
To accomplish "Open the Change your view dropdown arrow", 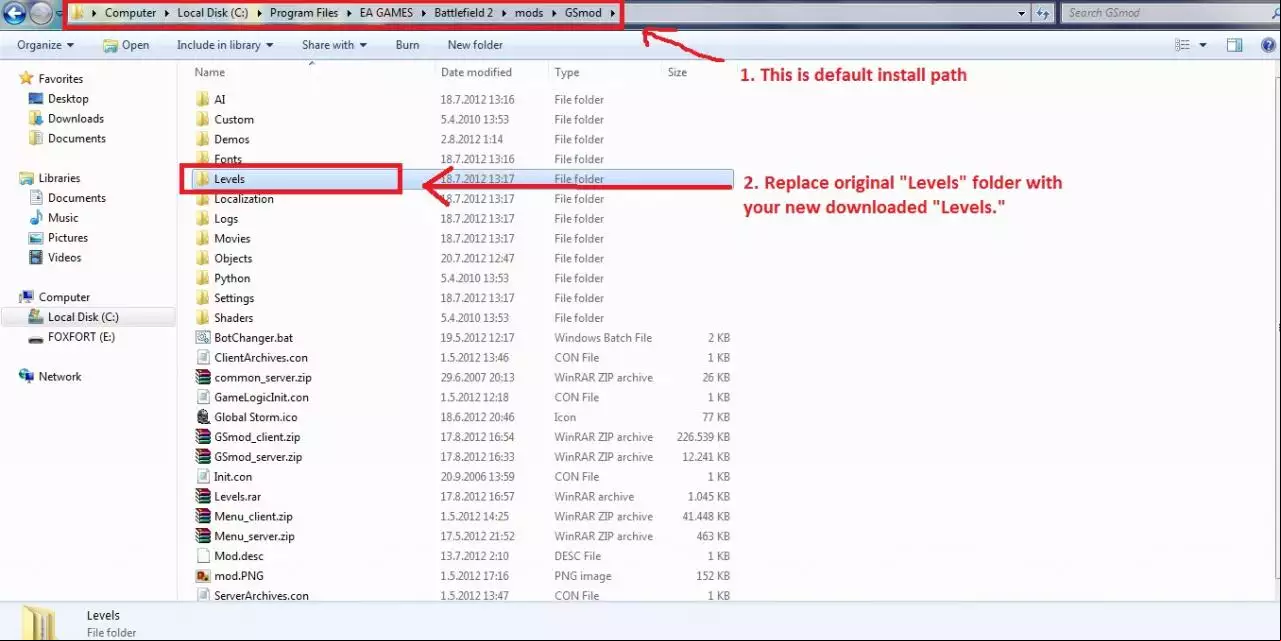I will [1203, 45].
